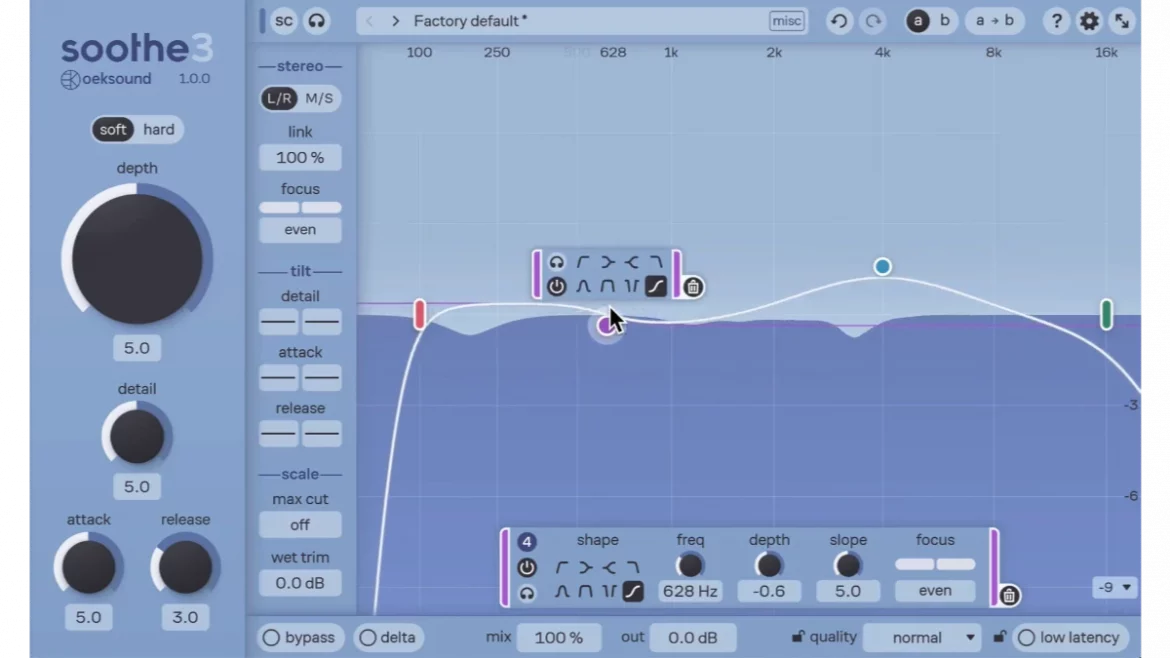Screen dimensions: 1170x658
Task: Select bell shape in floating band popup
Action: [583, 286]
